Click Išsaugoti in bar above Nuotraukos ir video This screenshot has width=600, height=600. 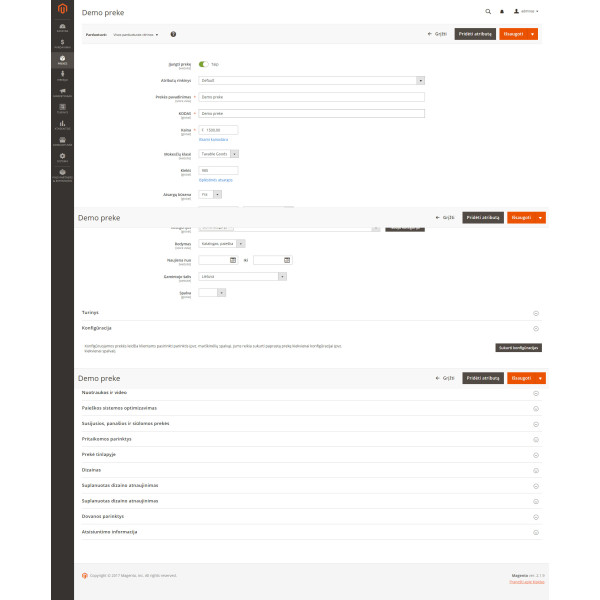click(x=522, y=378)
